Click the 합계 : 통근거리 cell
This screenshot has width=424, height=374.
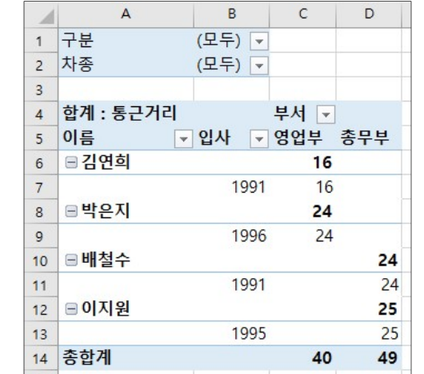point(126,113)
